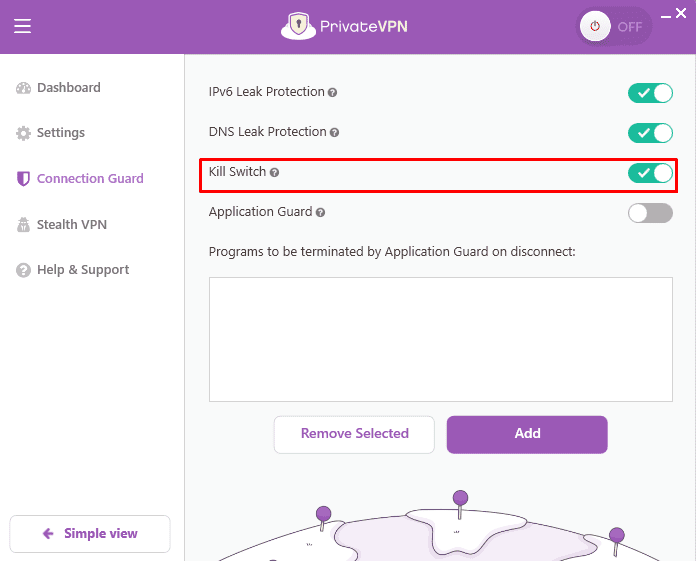Switch to Simple view

pos(90,534)
